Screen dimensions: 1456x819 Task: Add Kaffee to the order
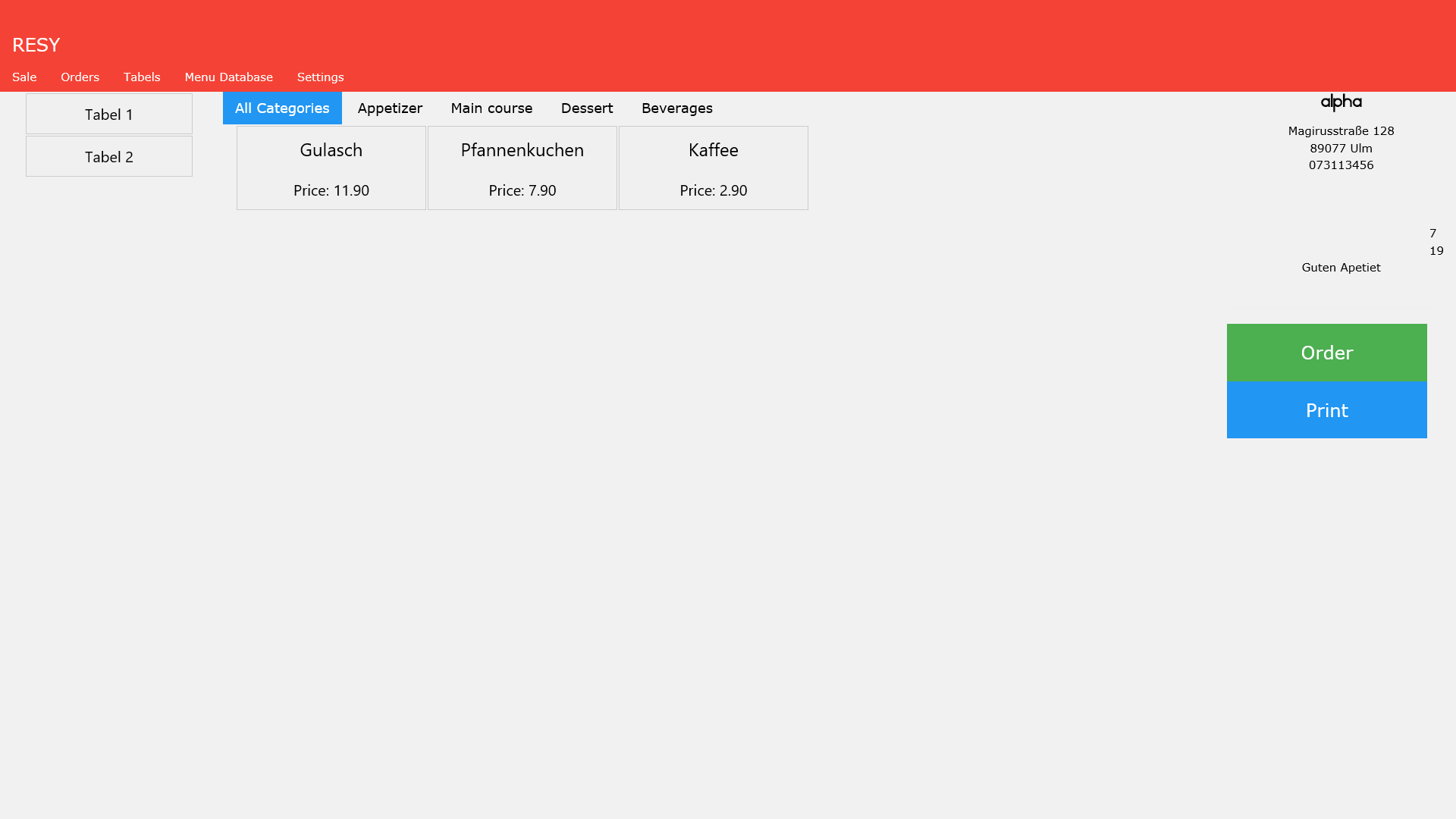pyautogui.click(x=714, y=168)
